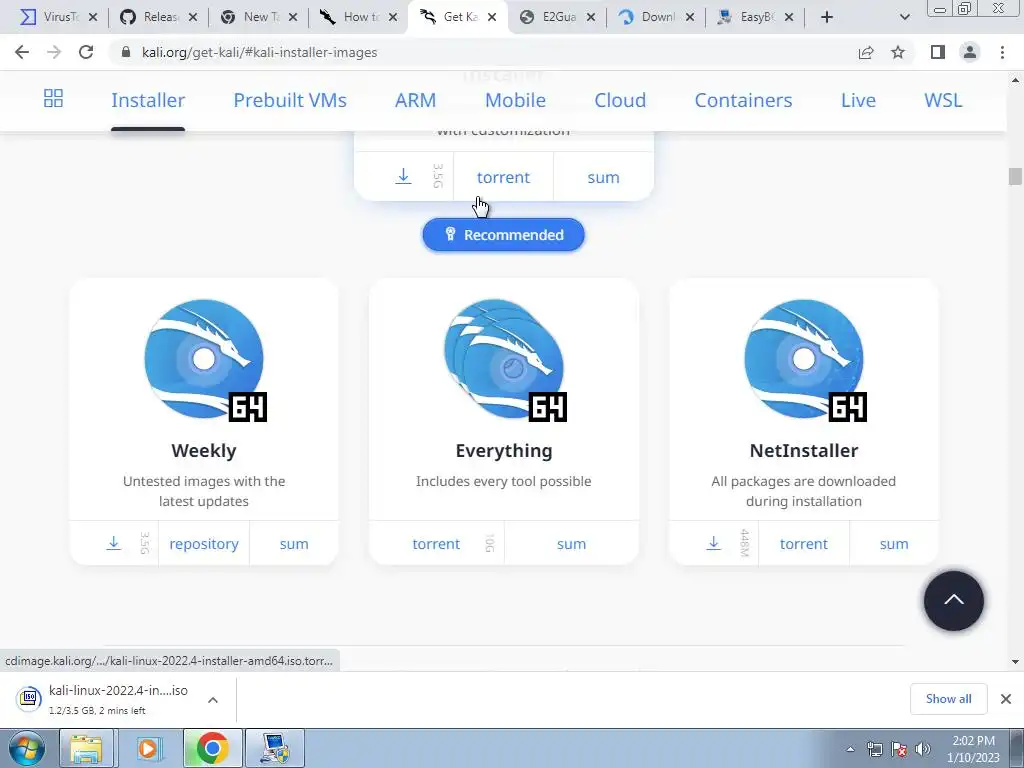Close the E2Guardian tab
Screen dimensions: 1024x768
590,17
